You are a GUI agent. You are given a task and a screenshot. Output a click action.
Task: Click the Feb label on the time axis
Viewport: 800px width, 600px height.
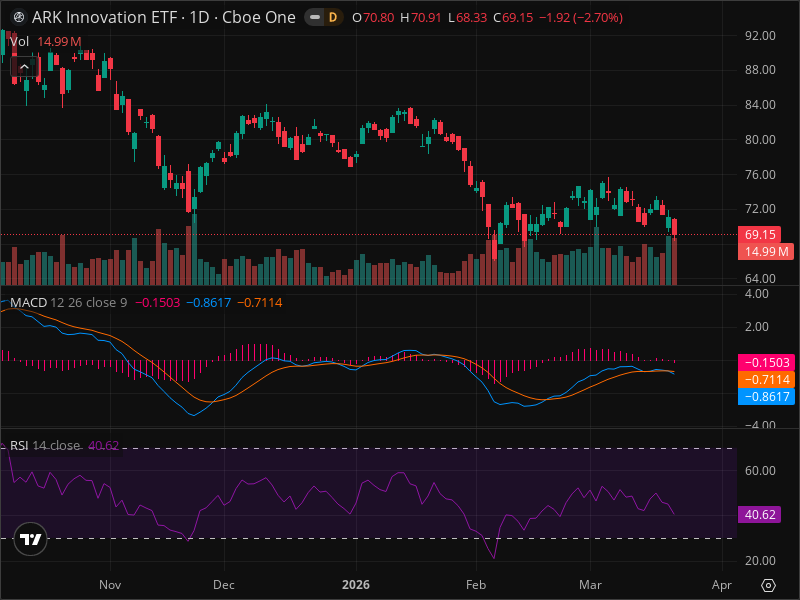tap(476, 585)
